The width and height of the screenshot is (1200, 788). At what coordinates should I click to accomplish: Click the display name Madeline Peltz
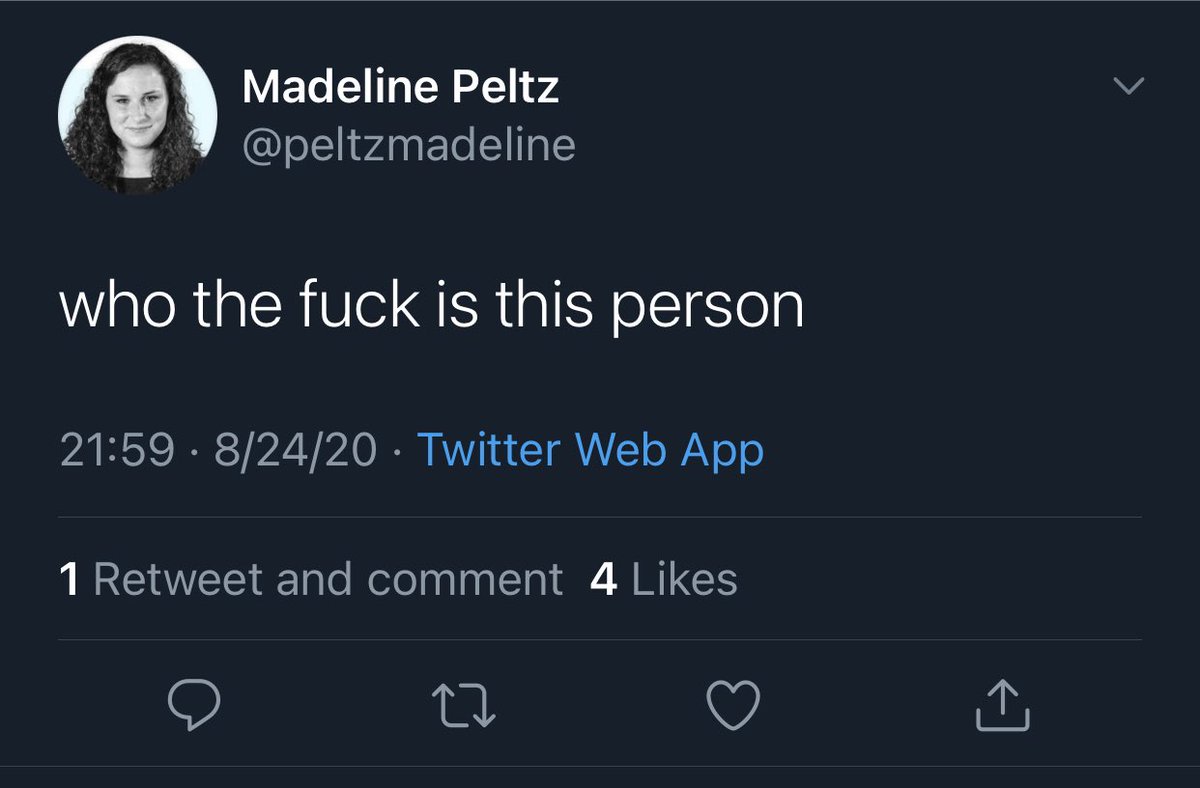point(400,88)
